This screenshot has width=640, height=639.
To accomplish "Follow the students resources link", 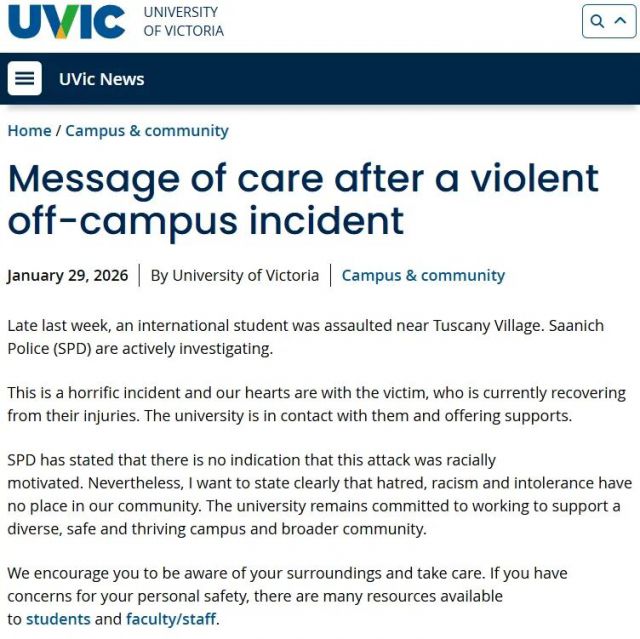I will coord(58,619).
